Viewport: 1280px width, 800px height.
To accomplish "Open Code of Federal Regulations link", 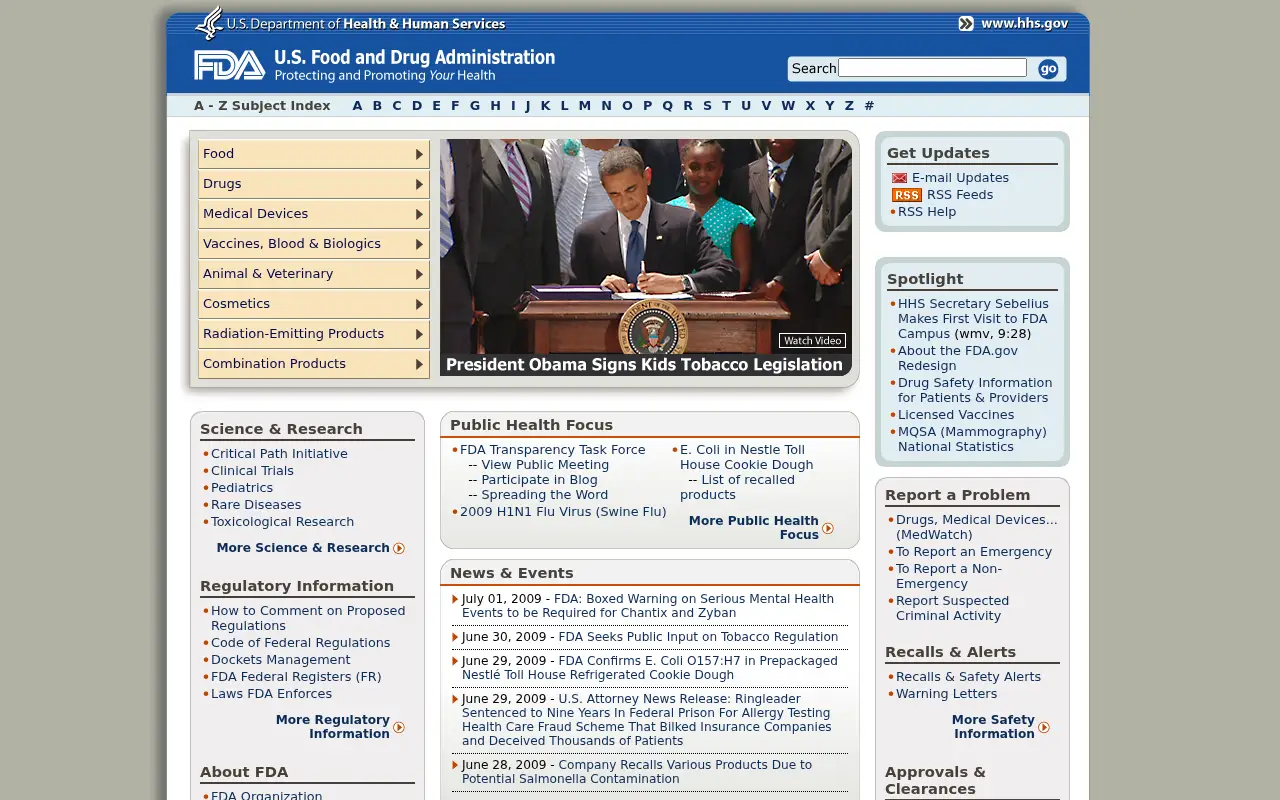I will (301, 643).
